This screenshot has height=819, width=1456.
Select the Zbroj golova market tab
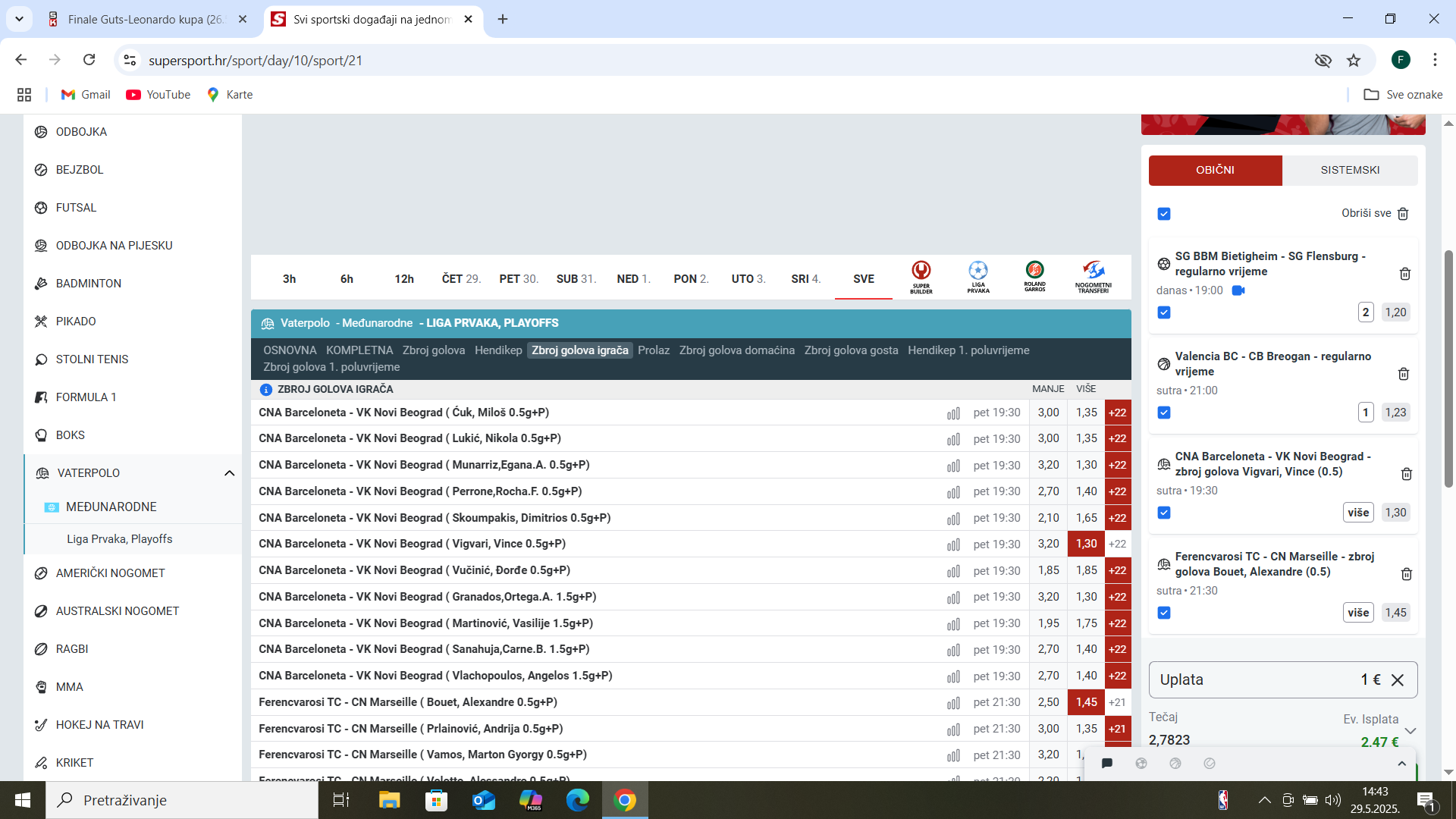[x=434, y=350]
